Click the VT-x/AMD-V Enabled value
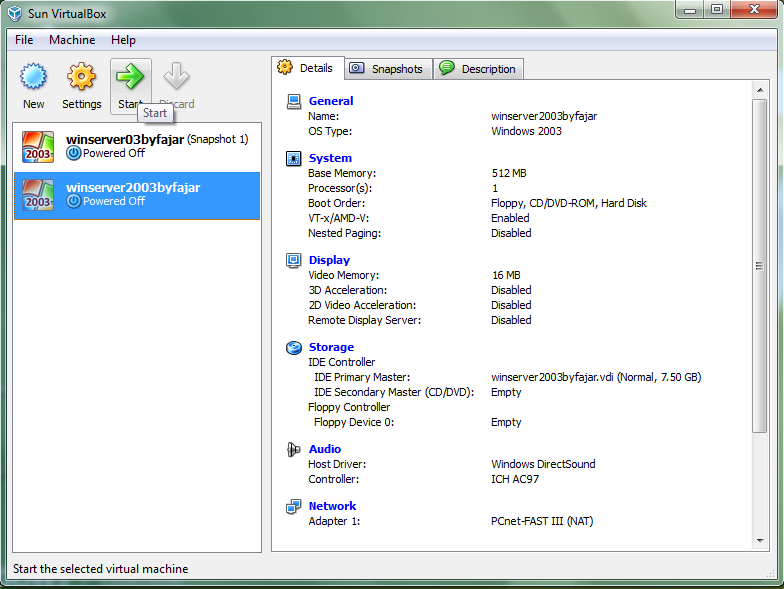Image resolution: width=784 pixels, height=589 pixels. tap(510, 218)
